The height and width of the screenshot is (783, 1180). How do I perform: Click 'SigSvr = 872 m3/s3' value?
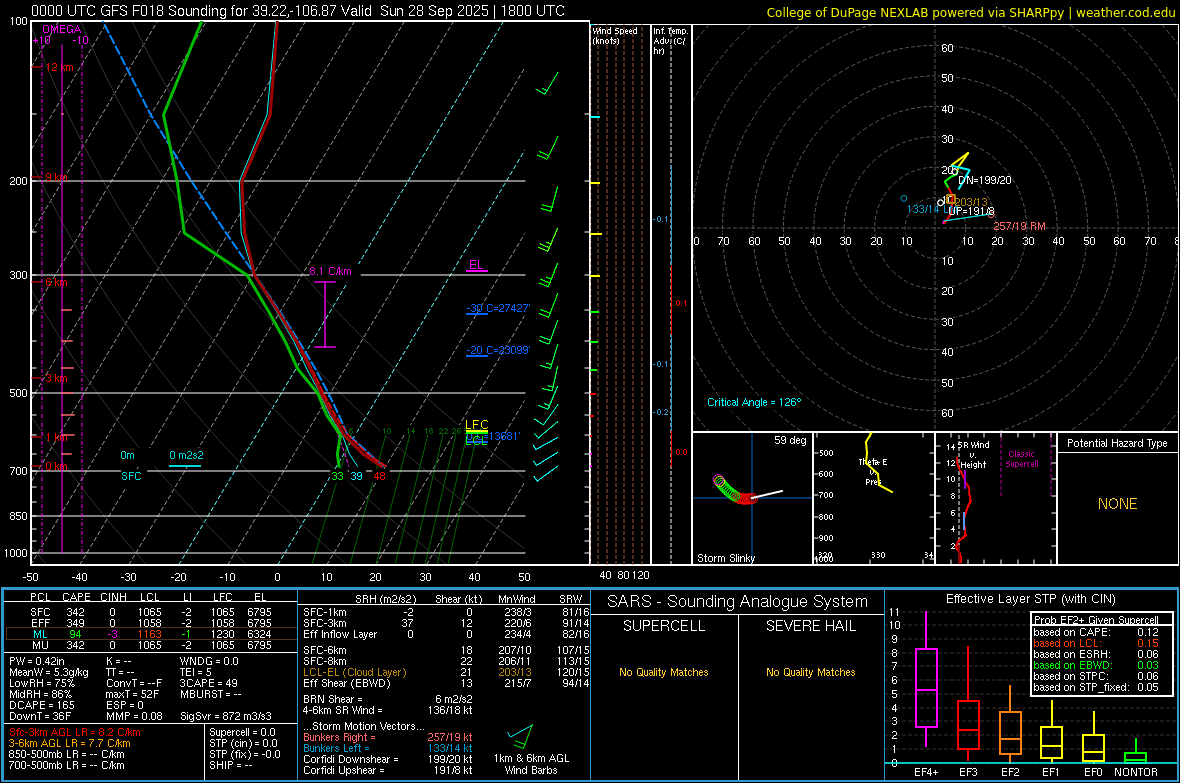point(226,716)
